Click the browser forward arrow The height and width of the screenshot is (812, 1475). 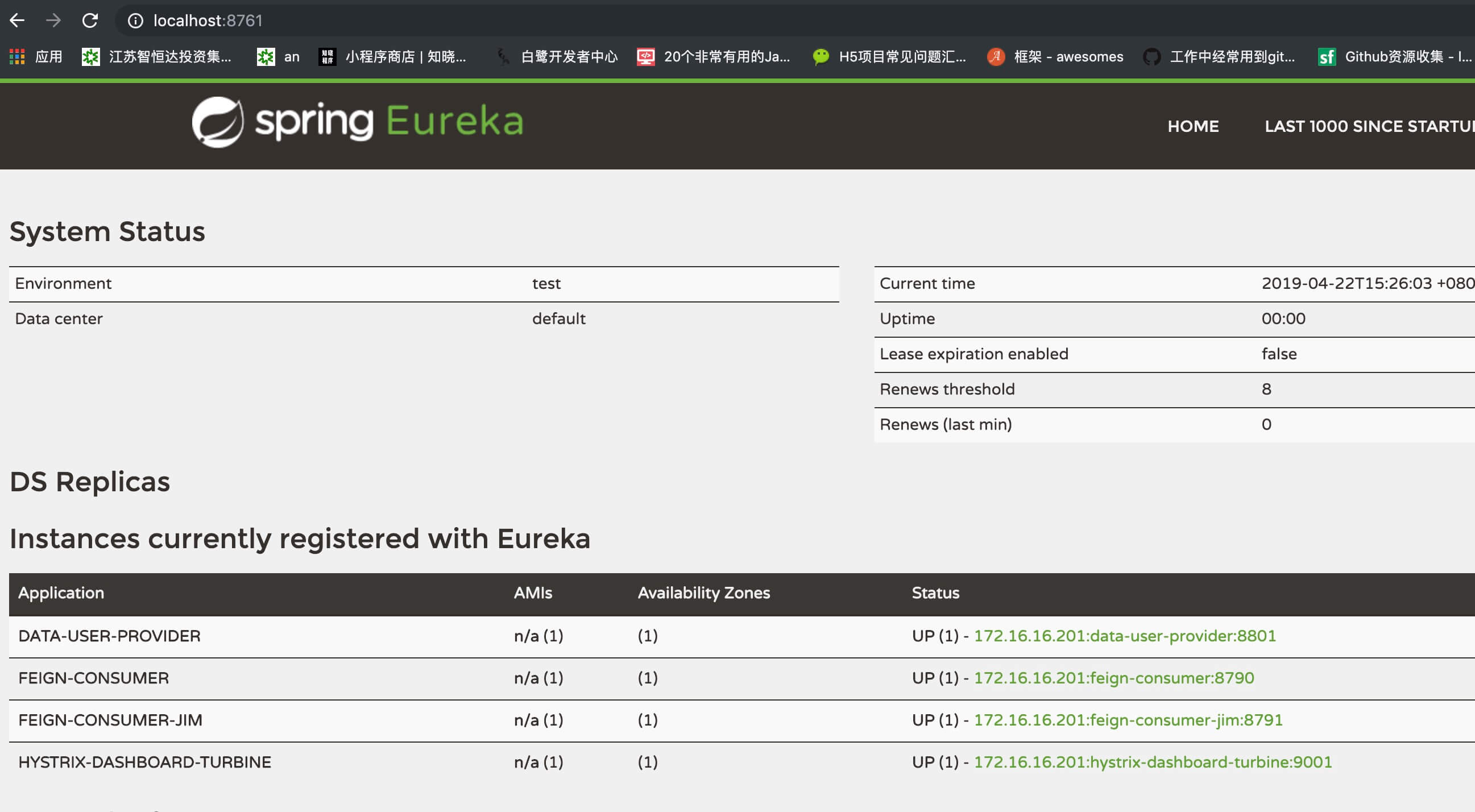coord(53,20)
